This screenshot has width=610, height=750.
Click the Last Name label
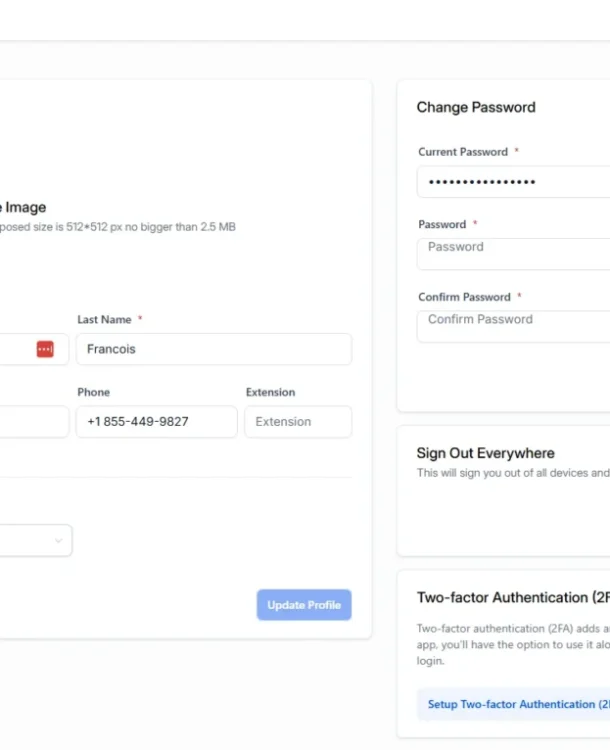(x=104, y=320)
